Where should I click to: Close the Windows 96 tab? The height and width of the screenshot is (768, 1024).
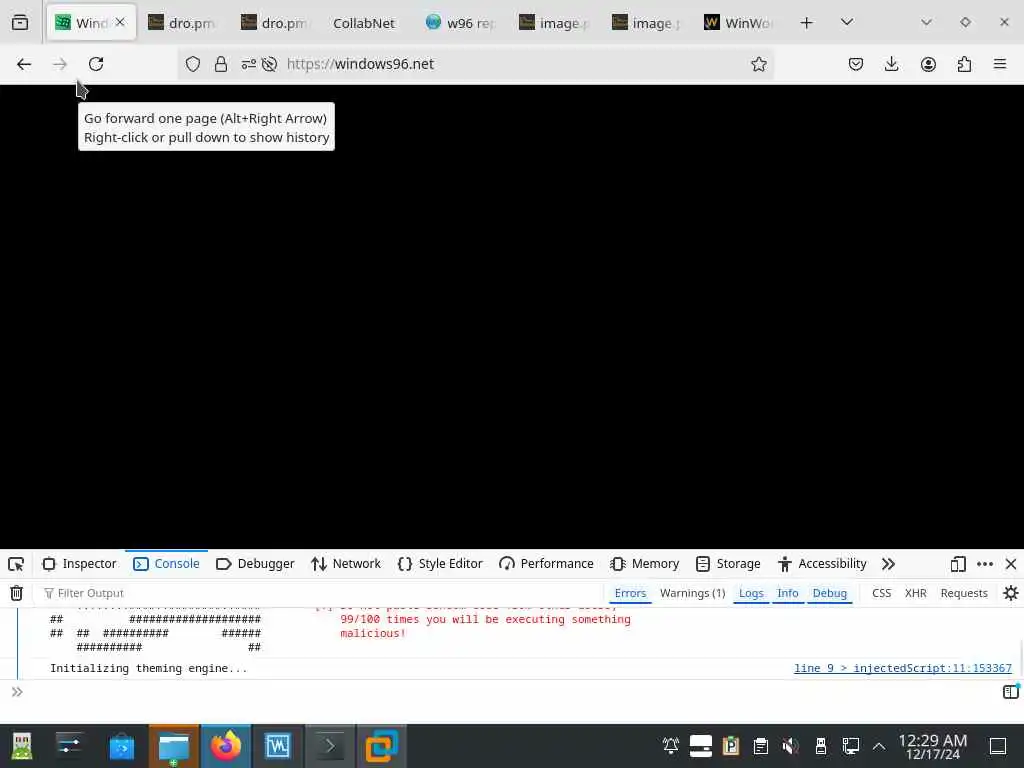(x=120, y=22)
